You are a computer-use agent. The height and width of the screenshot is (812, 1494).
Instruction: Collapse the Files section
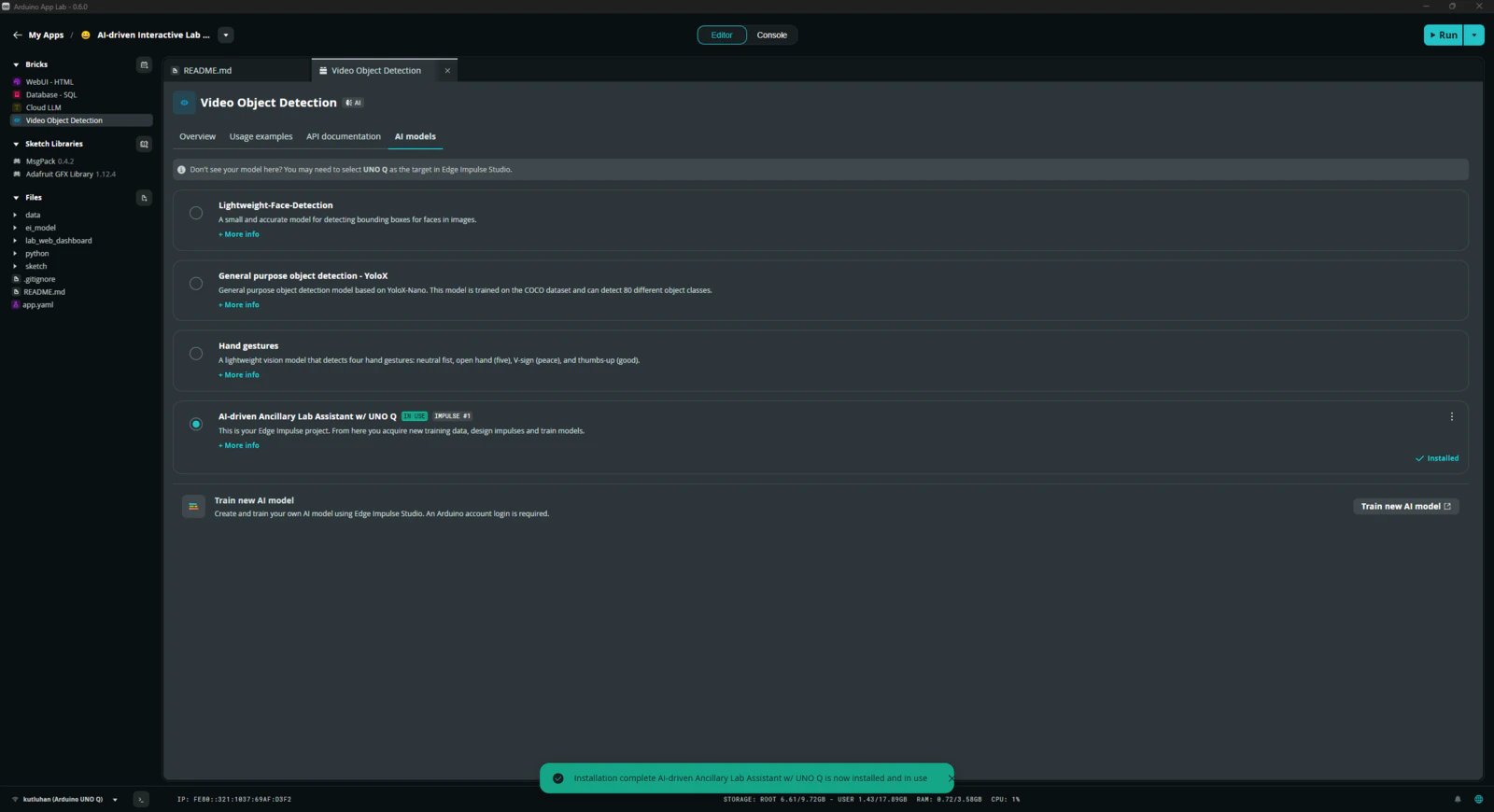16,198
